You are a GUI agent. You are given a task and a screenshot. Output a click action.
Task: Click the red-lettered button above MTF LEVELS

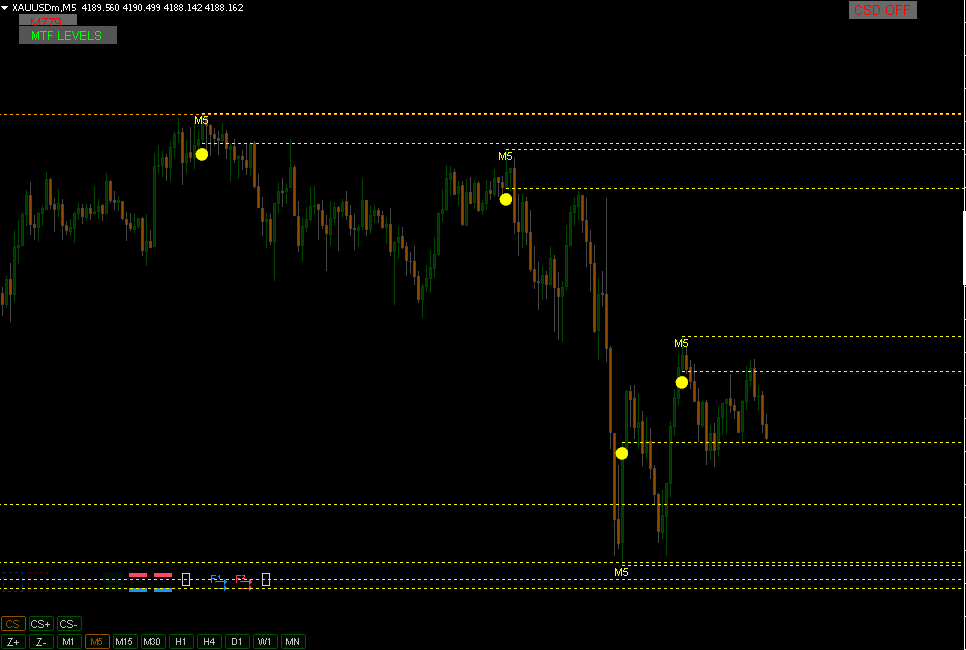(47, 20)
